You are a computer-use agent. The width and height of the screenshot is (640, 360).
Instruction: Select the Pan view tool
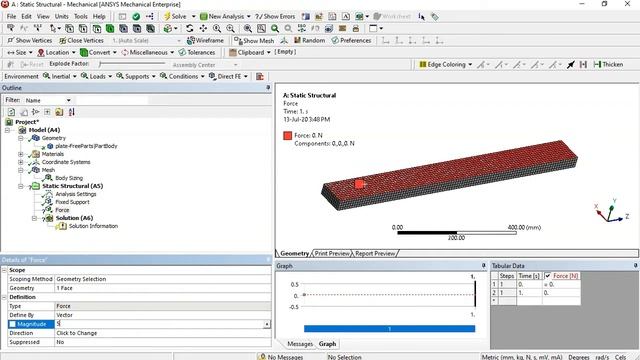pyautogui.click(x=203, y=29)
